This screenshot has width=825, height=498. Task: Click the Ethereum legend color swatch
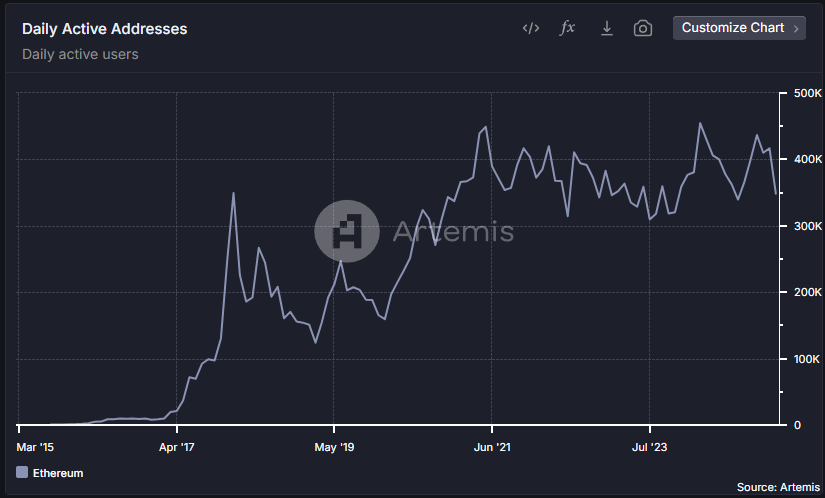click(22, 472)
